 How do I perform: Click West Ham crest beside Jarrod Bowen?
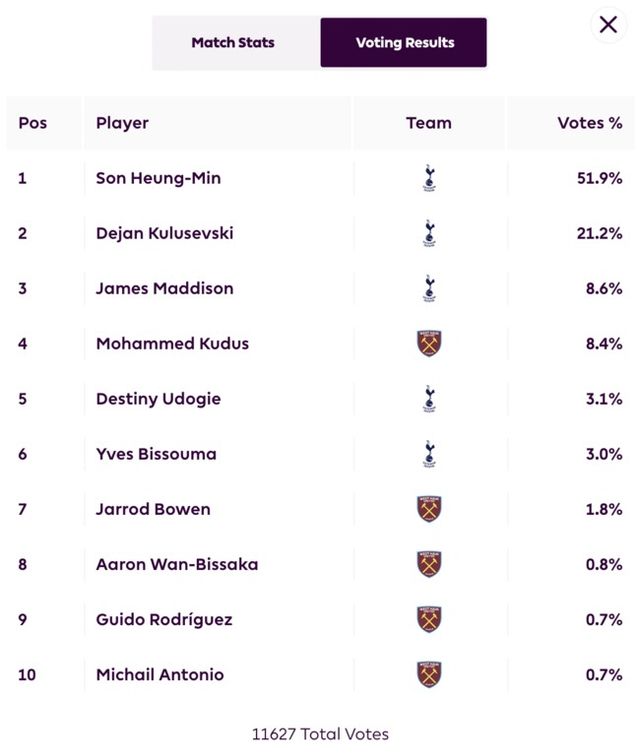point(429,509)
